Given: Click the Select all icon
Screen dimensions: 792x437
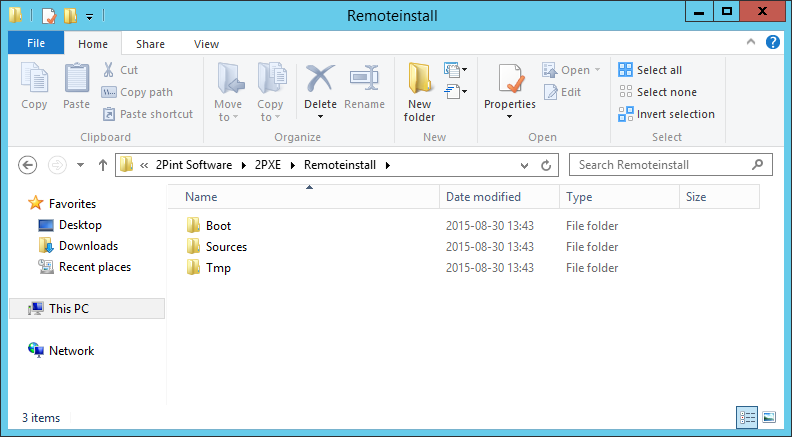Looking at the screenshot, I should click(626, 70).
